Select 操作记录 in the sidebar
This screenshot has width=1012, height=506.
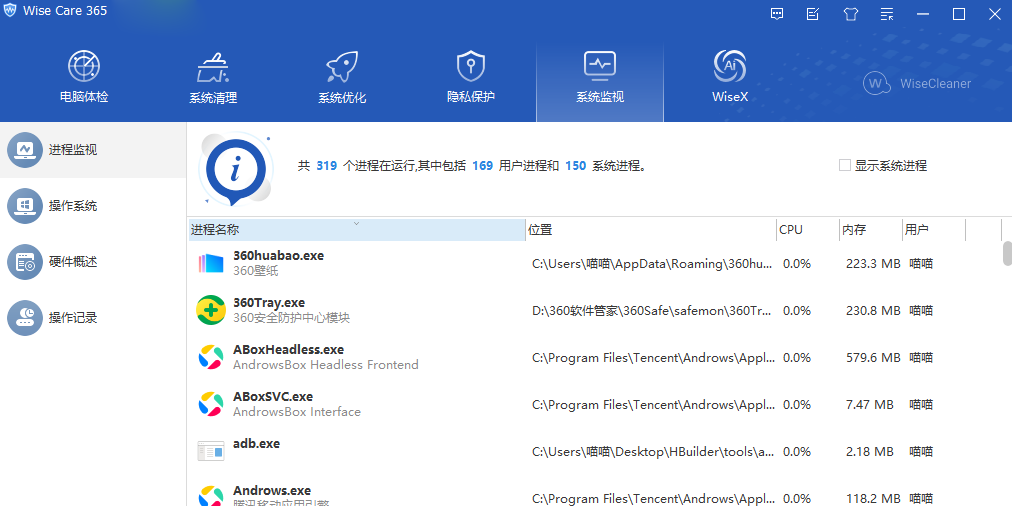(x=93, y=318)
